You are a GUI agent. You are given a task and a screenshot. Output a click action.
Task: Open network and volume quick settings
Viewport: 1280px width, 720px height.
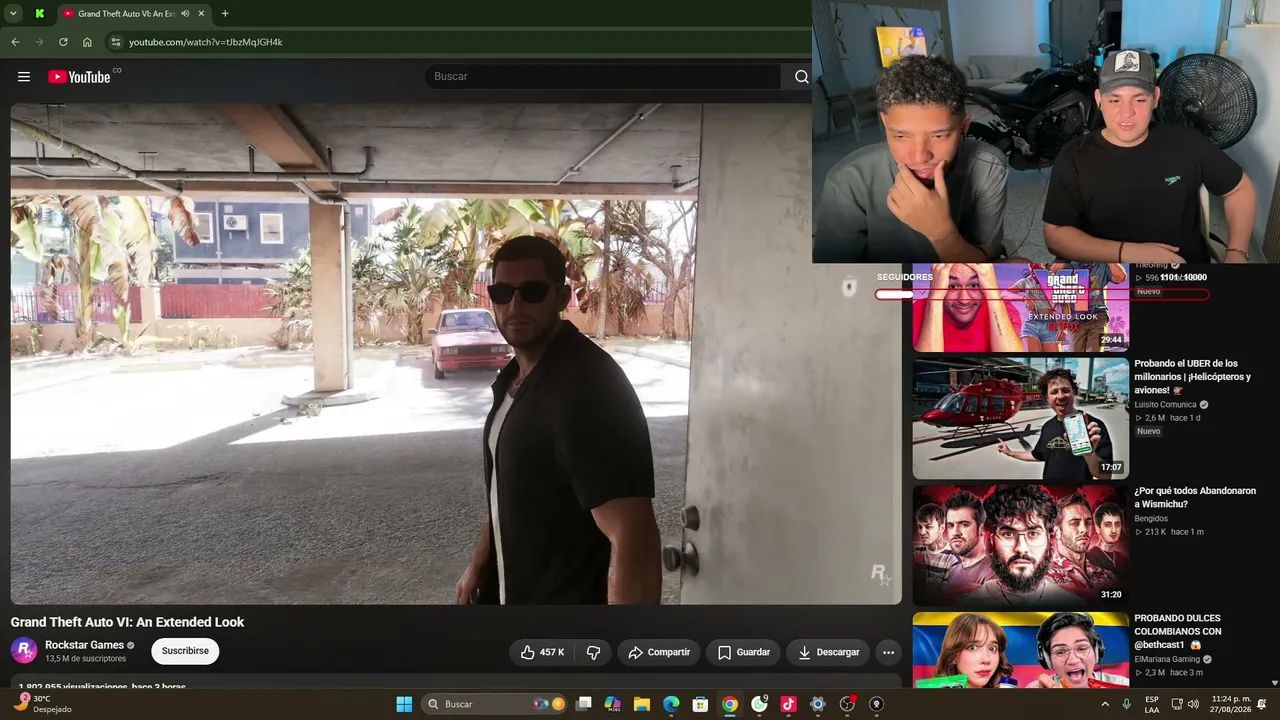(1185, 704)
